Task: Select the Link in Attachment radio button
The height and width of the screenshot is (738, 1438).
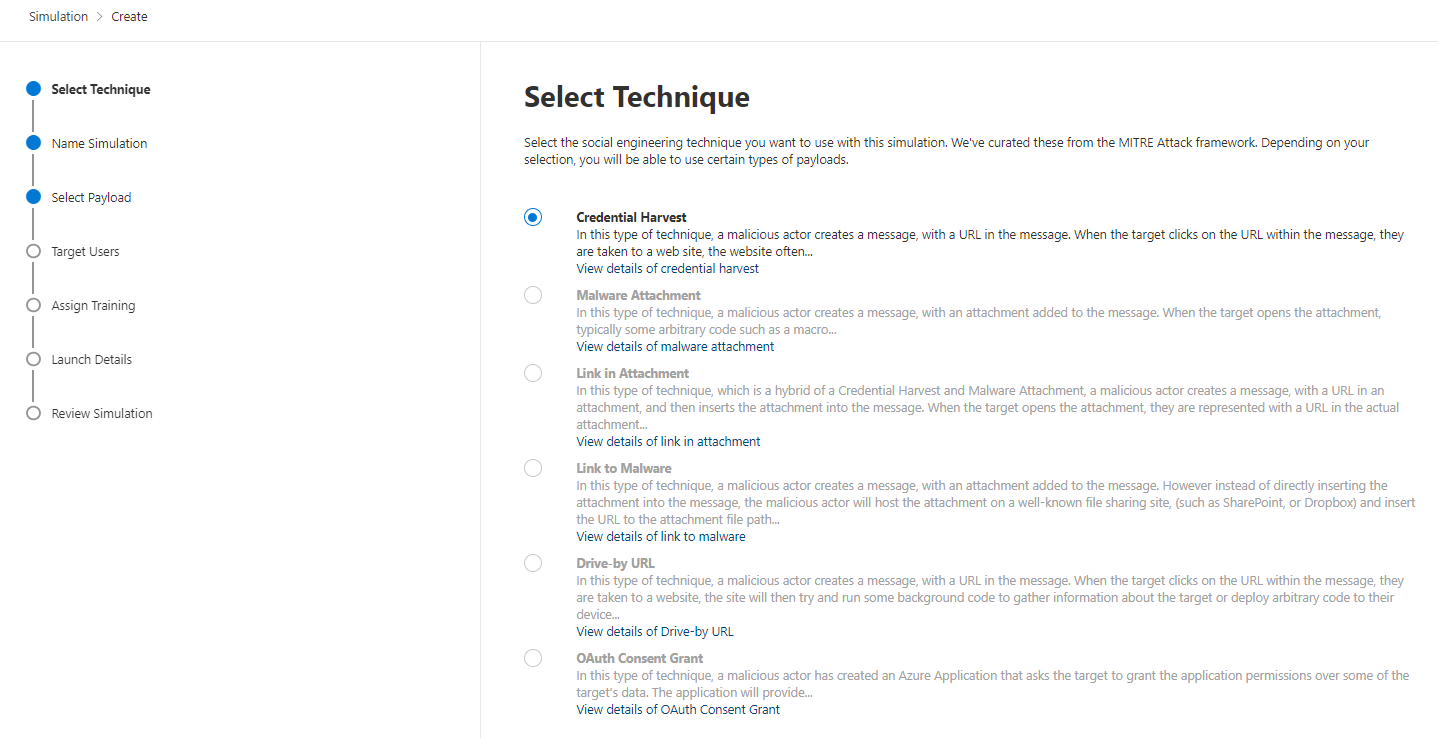Action: pos(533,373)
